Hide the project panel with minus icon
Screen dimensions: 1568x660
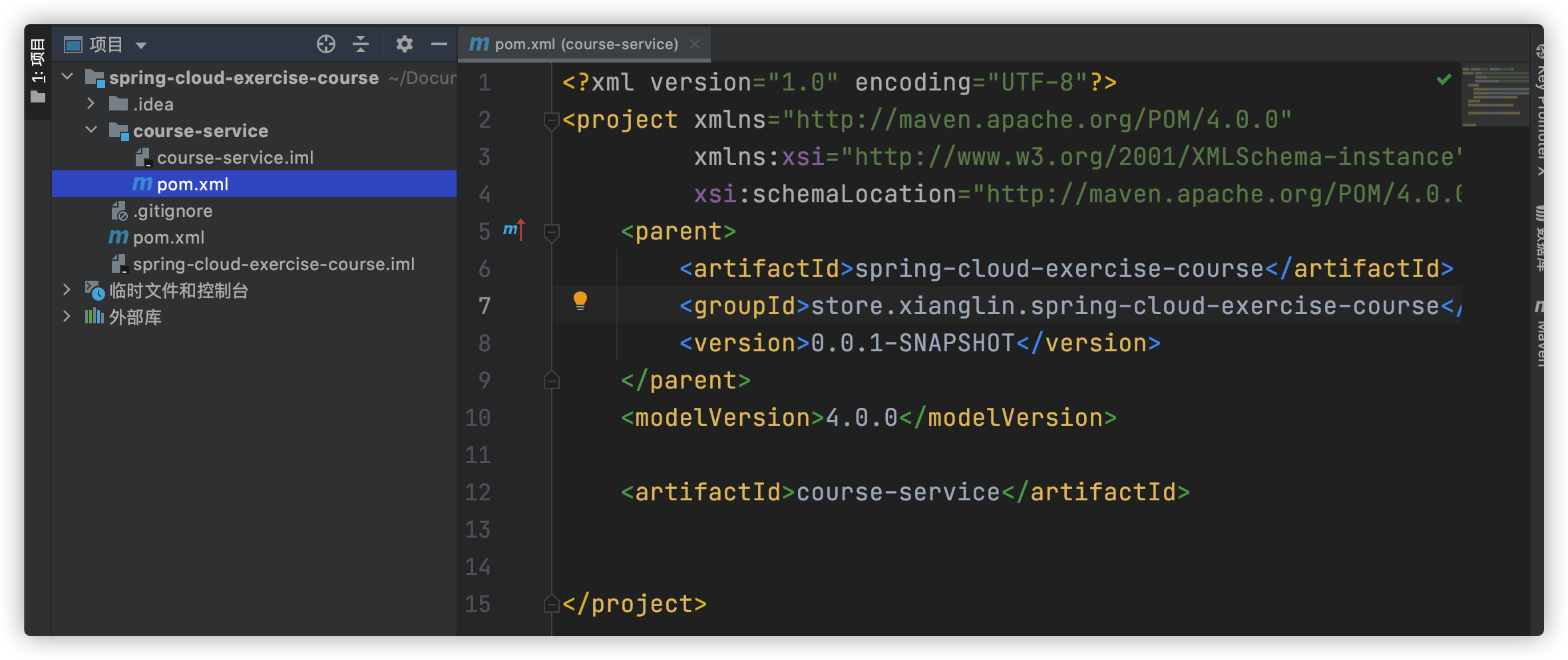tap(439, 44)
